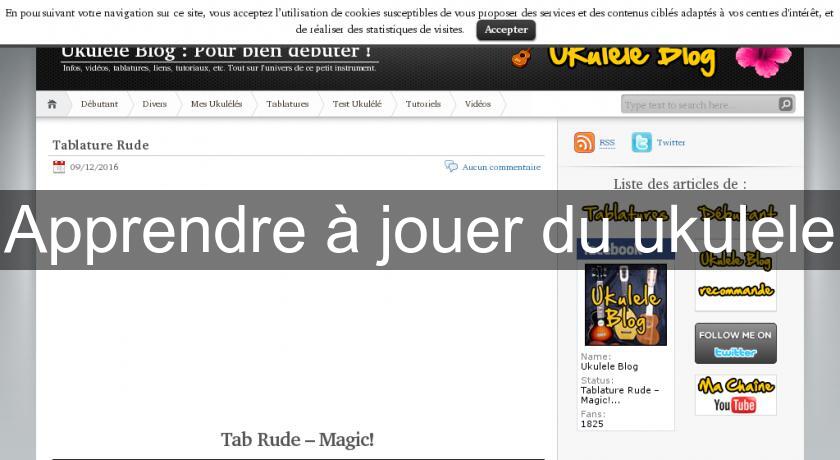840x460 pixels.
Task: Open the Mes Ukulélés menu item
Action: tap(216, 104)
